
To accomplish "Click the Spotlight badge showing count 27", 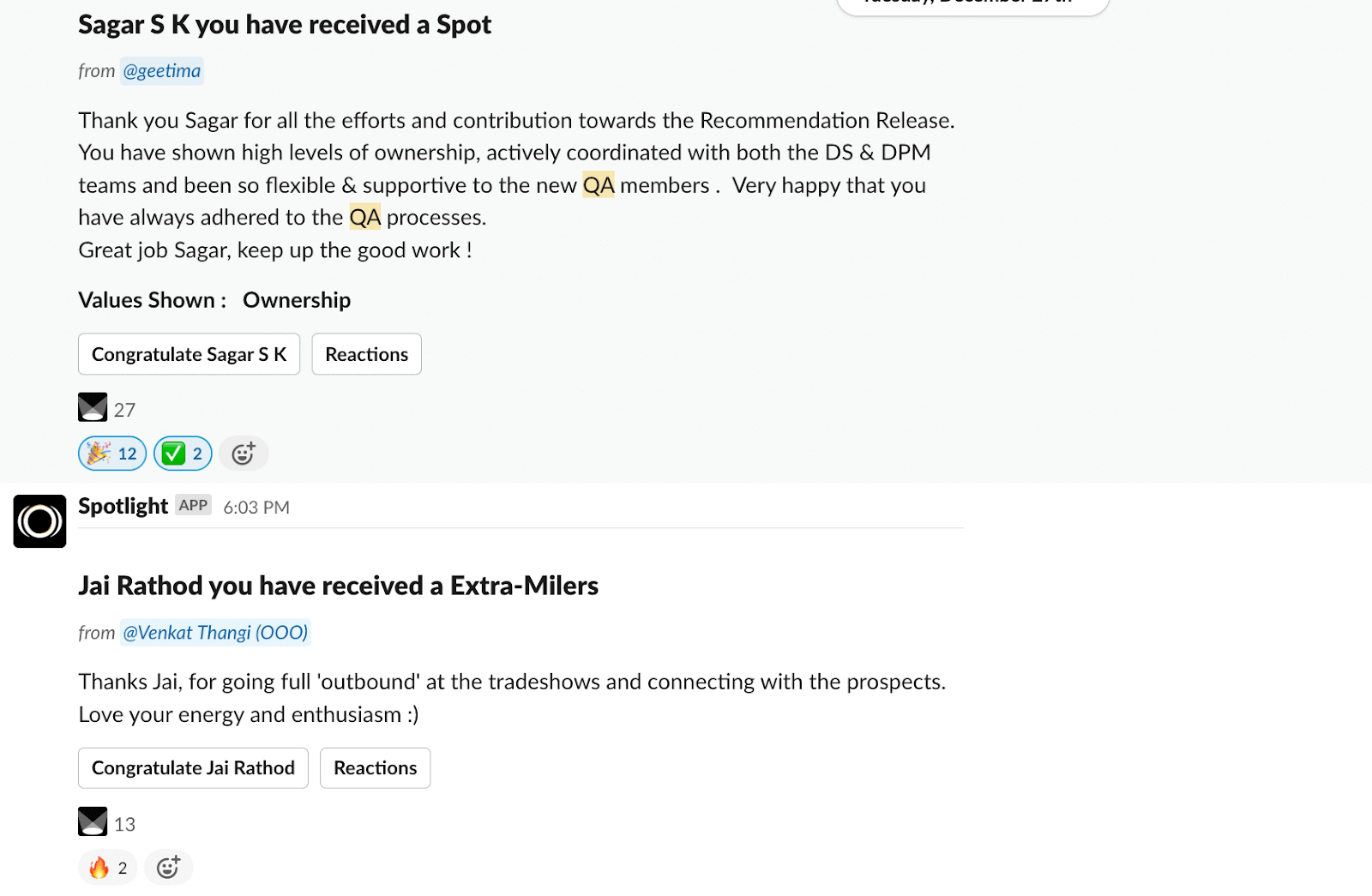I will tap(106, 408).
